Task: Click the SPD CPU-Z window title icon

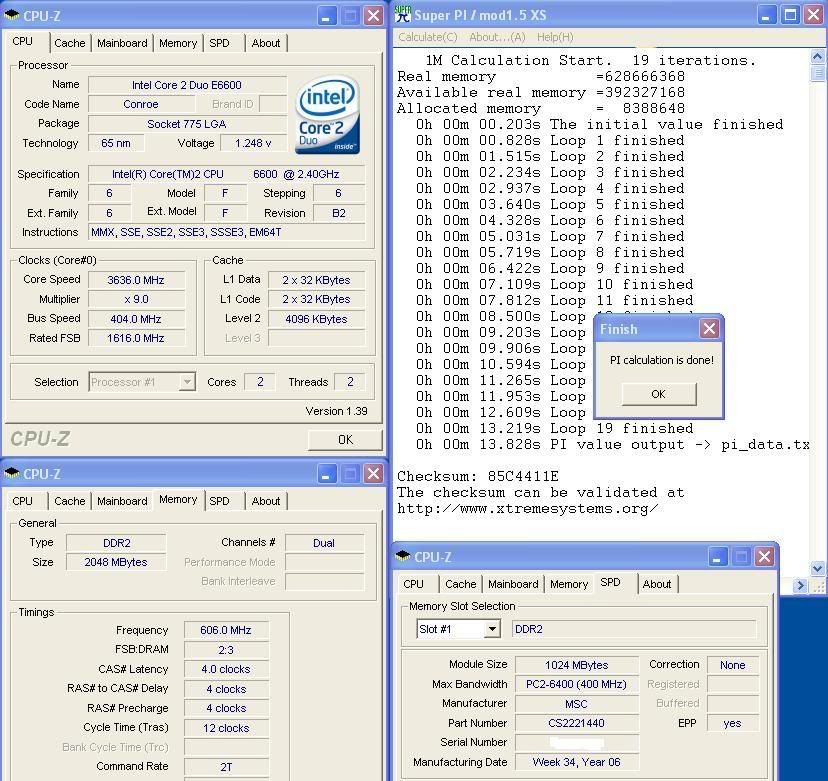Action: (403, 556)
